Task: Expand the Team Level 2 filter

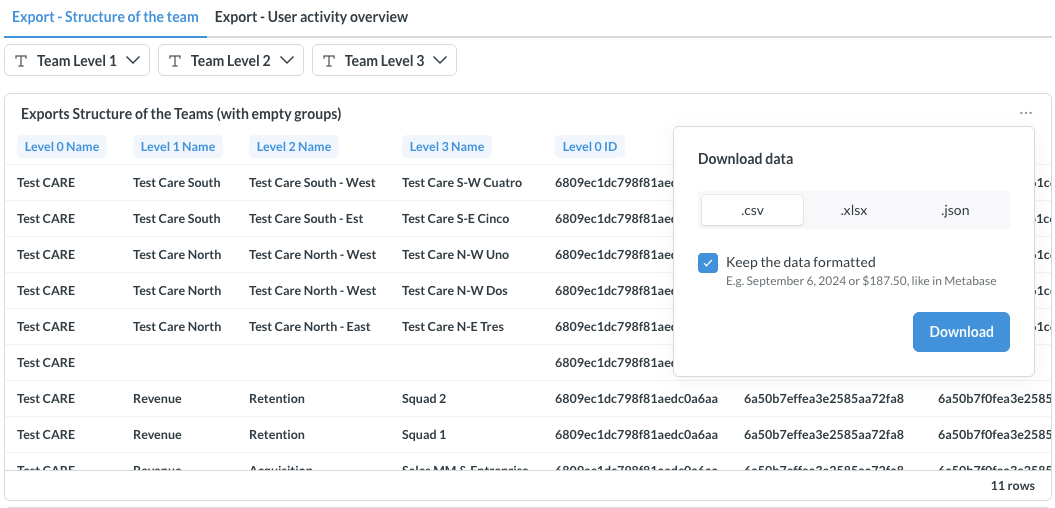Action: pos(231,61)
